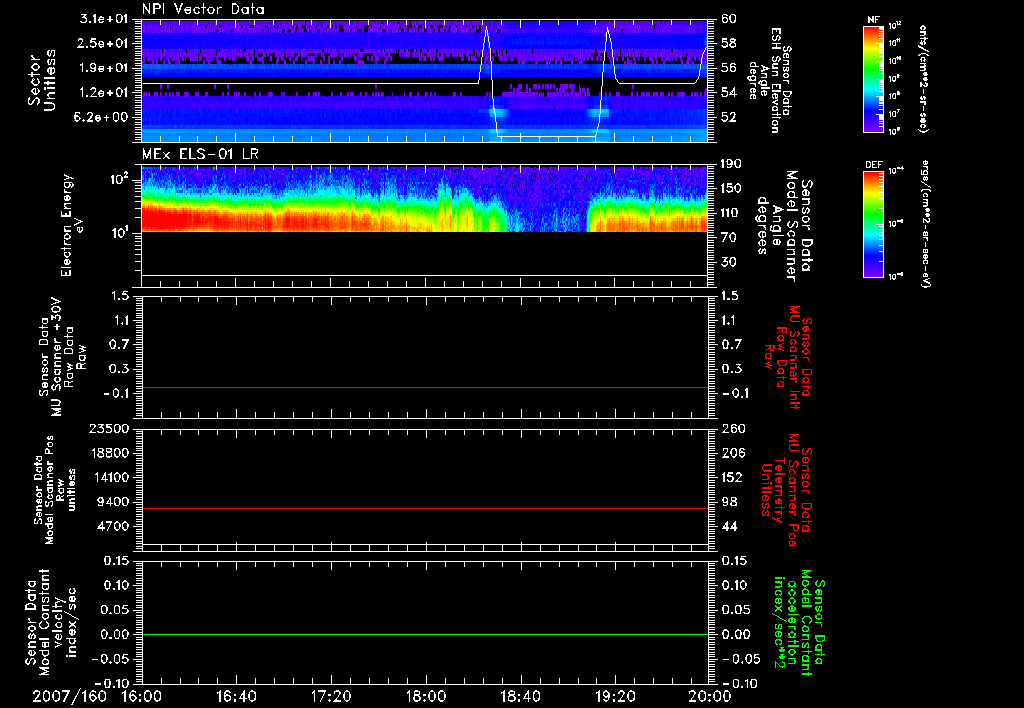The image size is (1024, 708).
Task: Click the 16:40 time axis label
Action: point(236,696)
